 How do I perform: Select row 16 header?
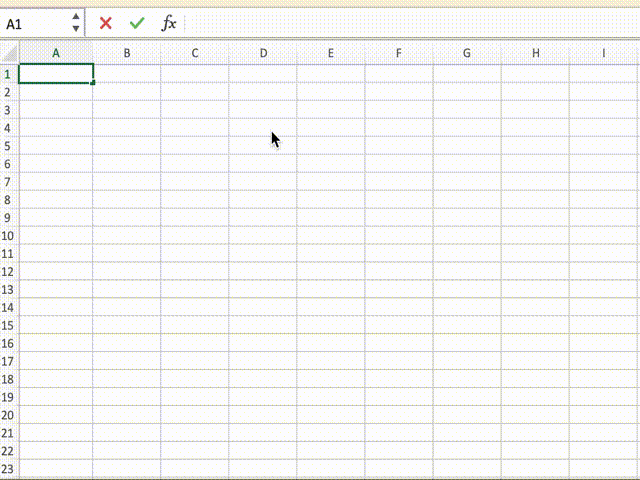coord(7,343)
